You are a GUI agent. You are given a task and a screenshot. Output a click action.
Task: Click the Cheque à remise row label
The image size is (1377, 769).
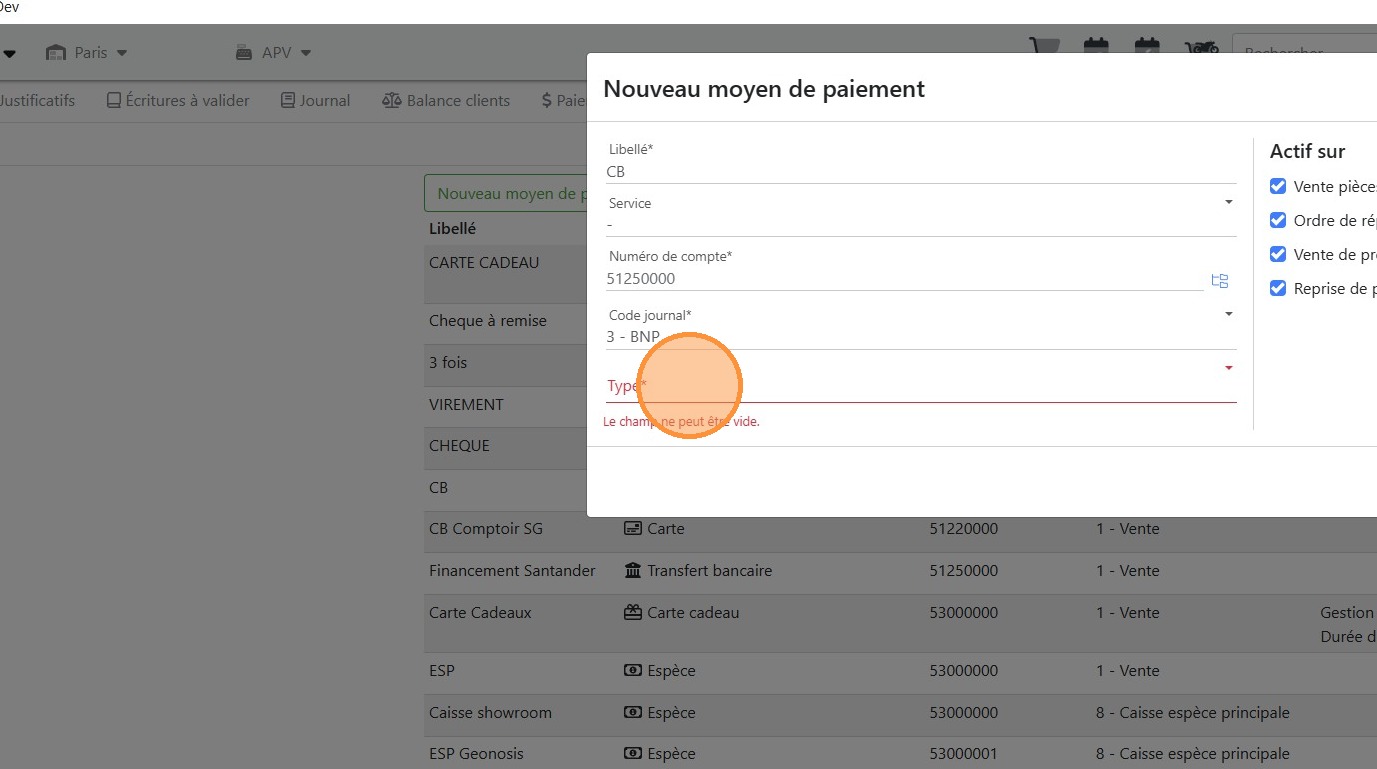pyautogui.click(x=488, y=321)
